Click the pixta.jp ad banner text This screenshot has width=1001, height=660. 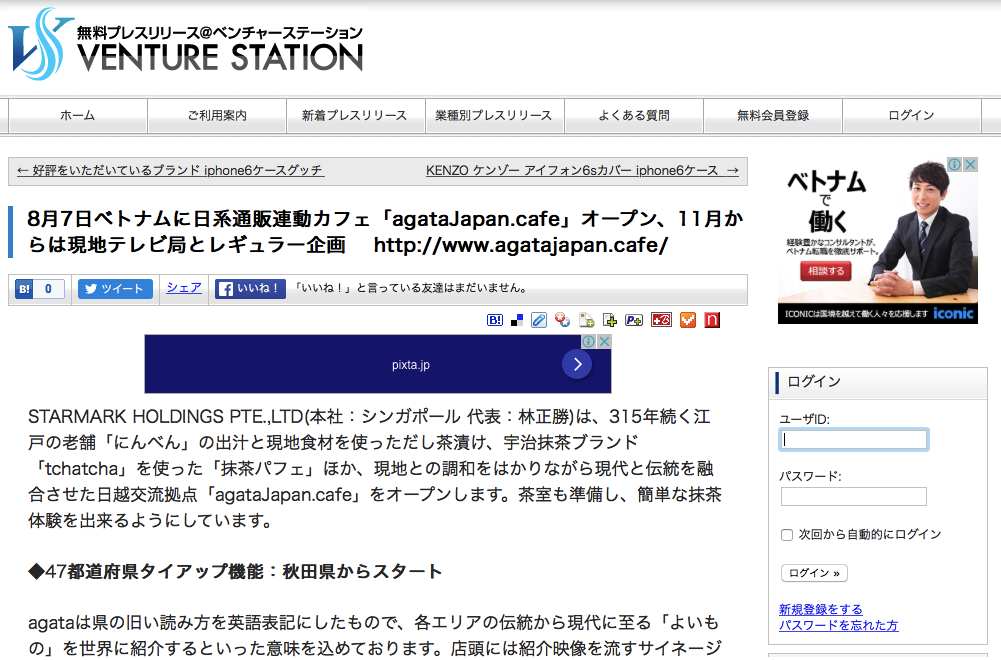pyautogui.click(x=410, y=365)
